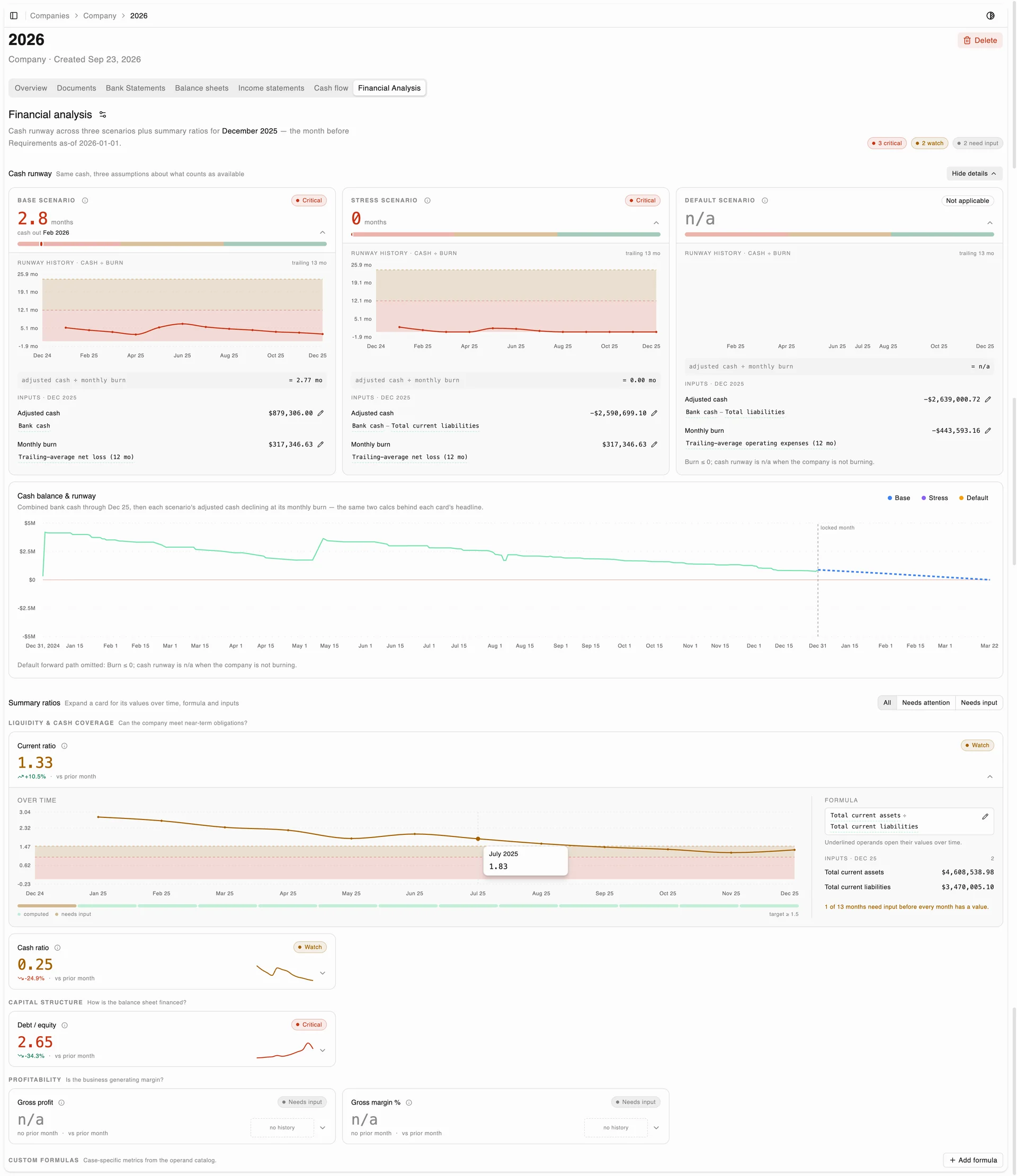
Task: Edit the Current ratio formula
Action: (985, 816)
